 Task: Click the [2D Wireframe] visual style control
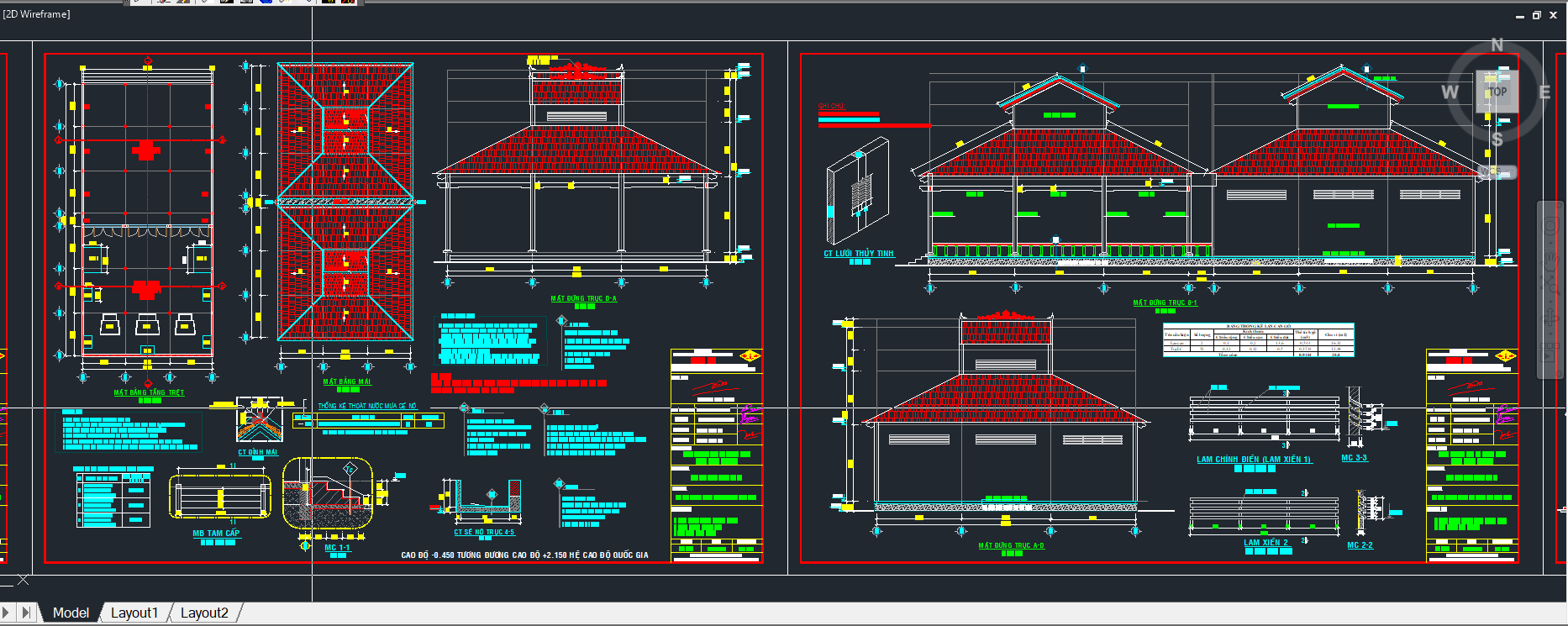tap(37, 14)
